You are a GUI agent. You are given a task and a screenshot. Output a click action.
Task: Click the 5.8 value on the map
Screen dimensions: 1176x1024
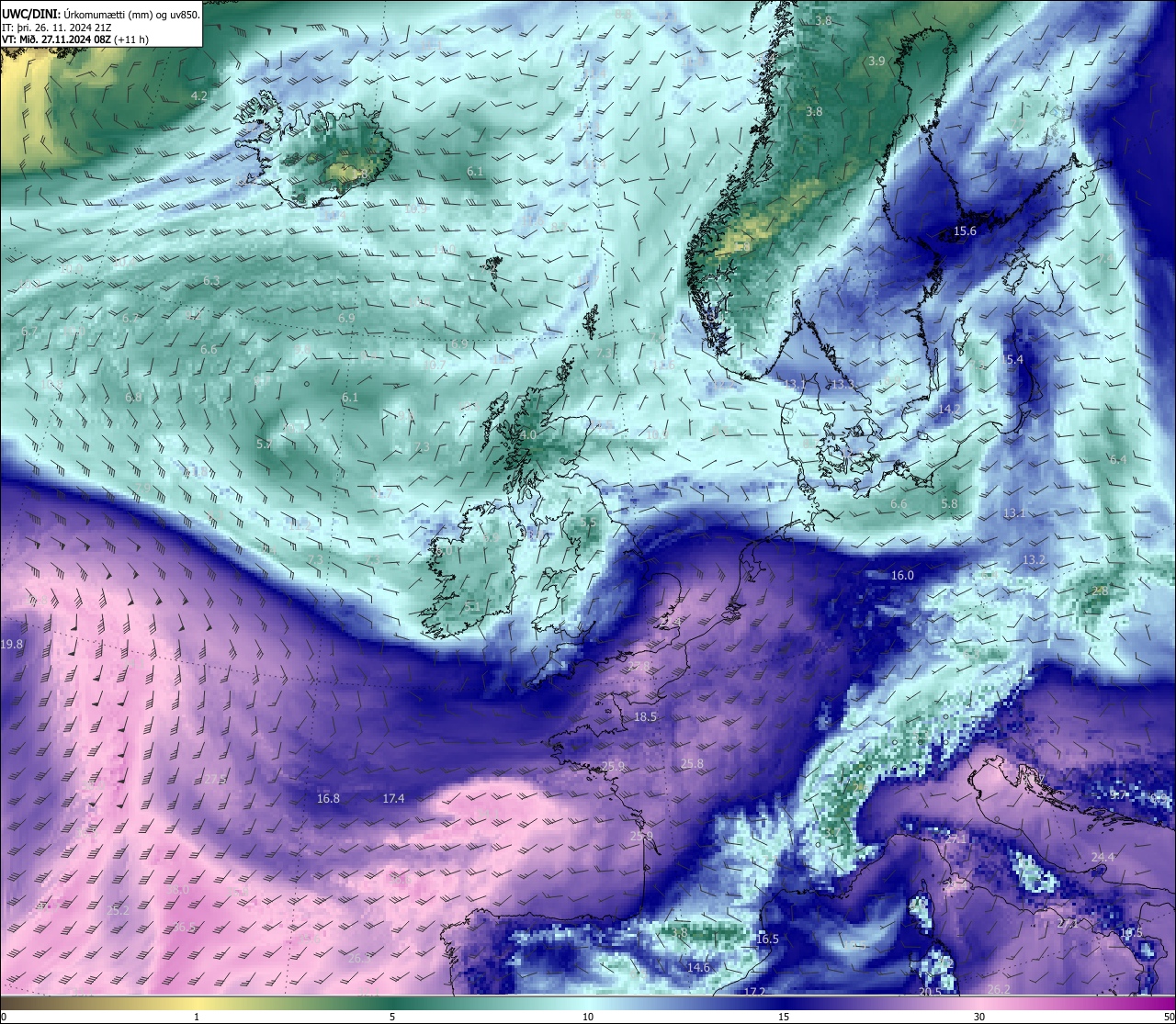pyautogui.click(x=949, y=504)
